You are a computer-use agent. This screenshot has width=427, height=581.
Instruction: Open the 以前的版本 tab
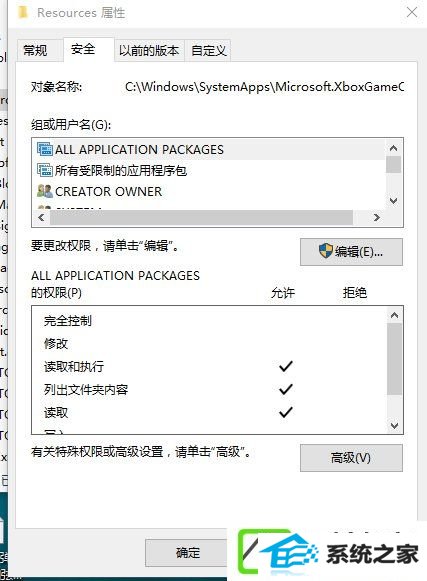click(x=149, y=50)
